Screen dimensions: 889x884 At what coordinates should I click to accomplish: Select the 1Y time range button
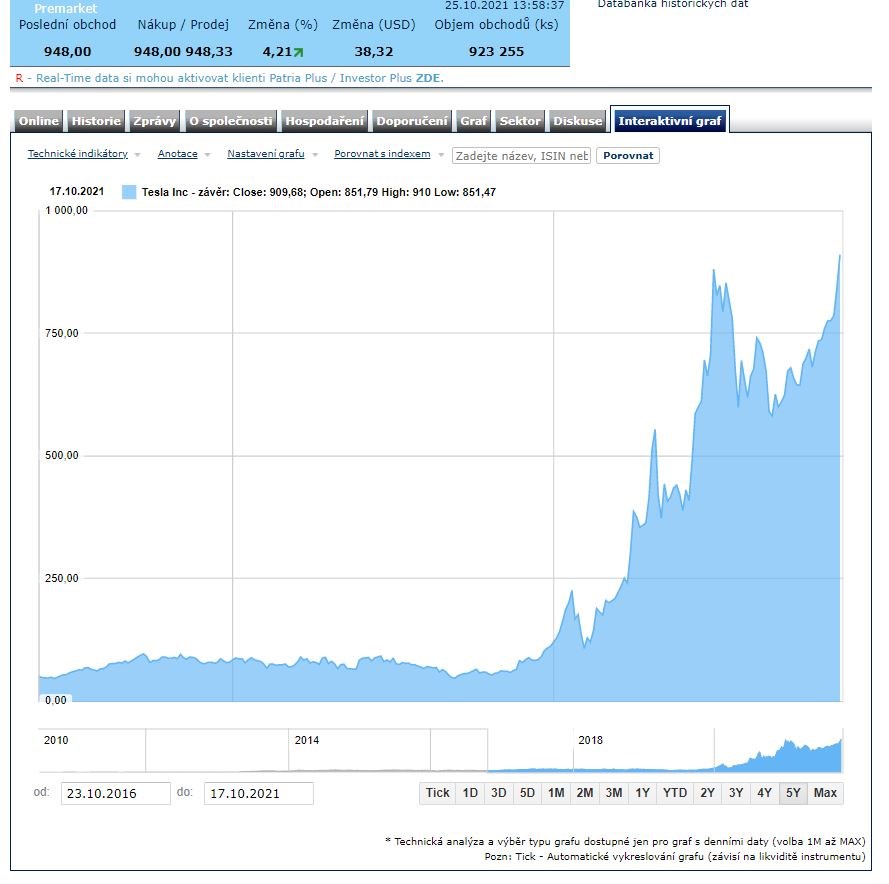pos(642,793)
